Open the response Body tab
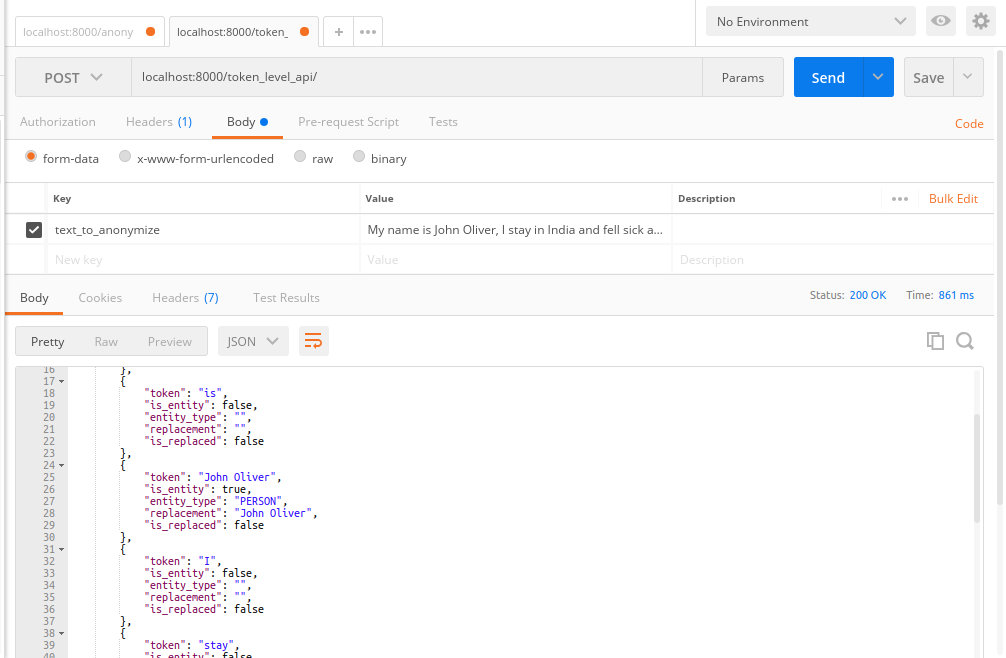Screen dimensions: 1006x658 (34, 298)
